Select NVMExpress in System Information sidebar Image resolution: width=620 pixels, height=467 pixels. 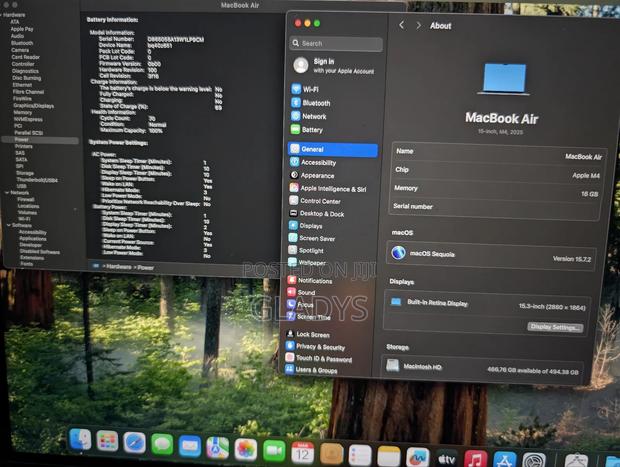28,119
